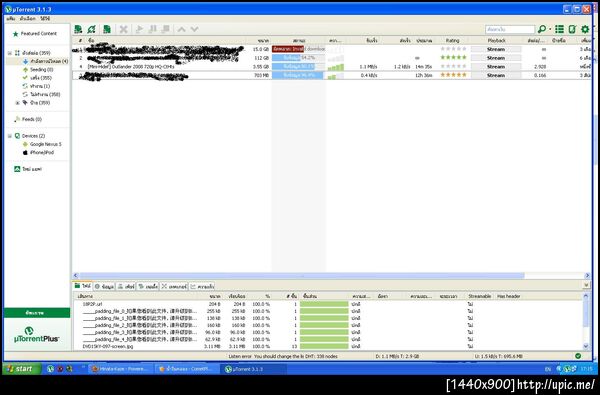Move torrent up the queue arrow
The height and width of the screenshot is (395, 600).
point(181,29)
